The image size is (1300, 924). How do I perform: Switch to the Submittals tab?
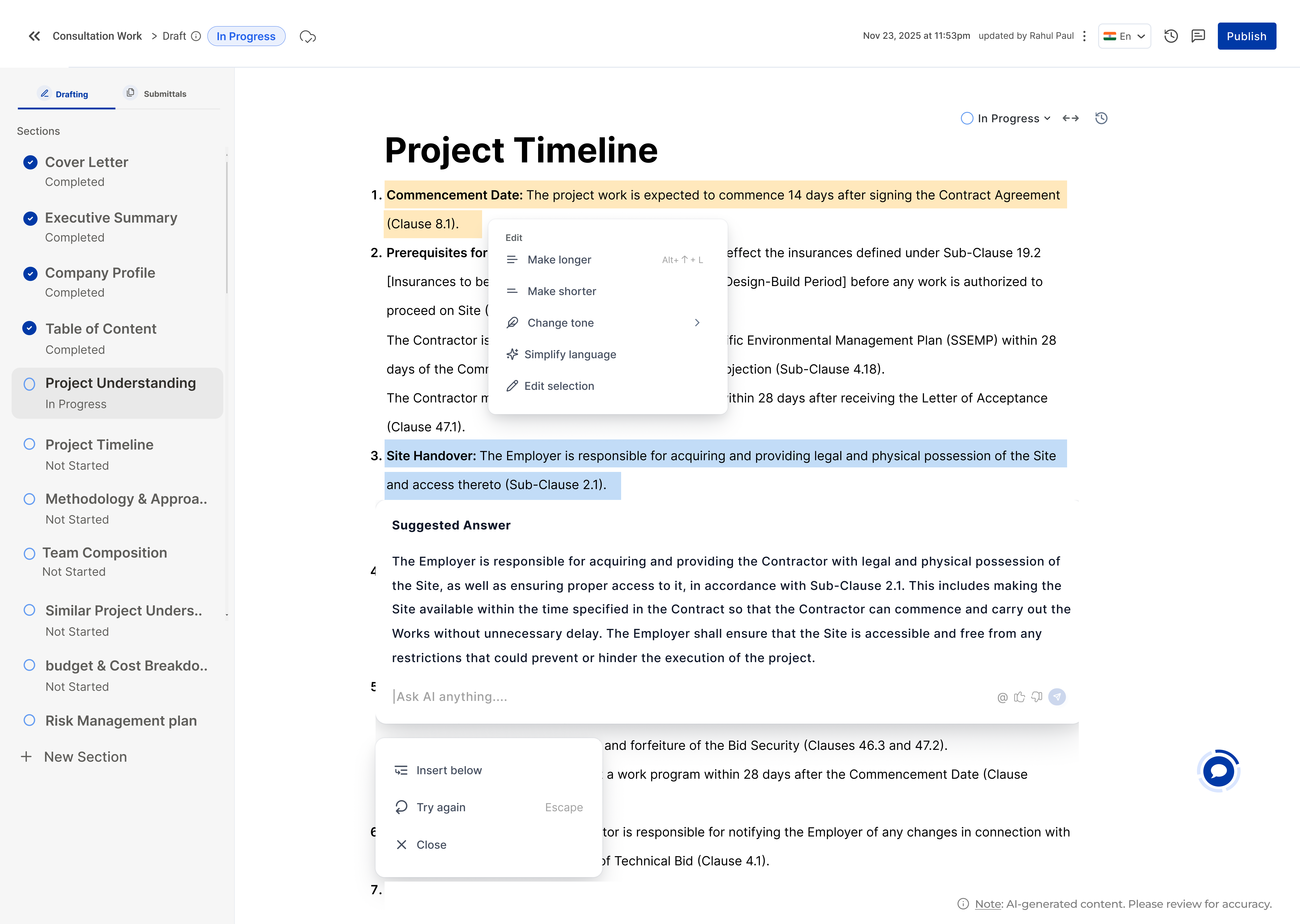point(165,93)
